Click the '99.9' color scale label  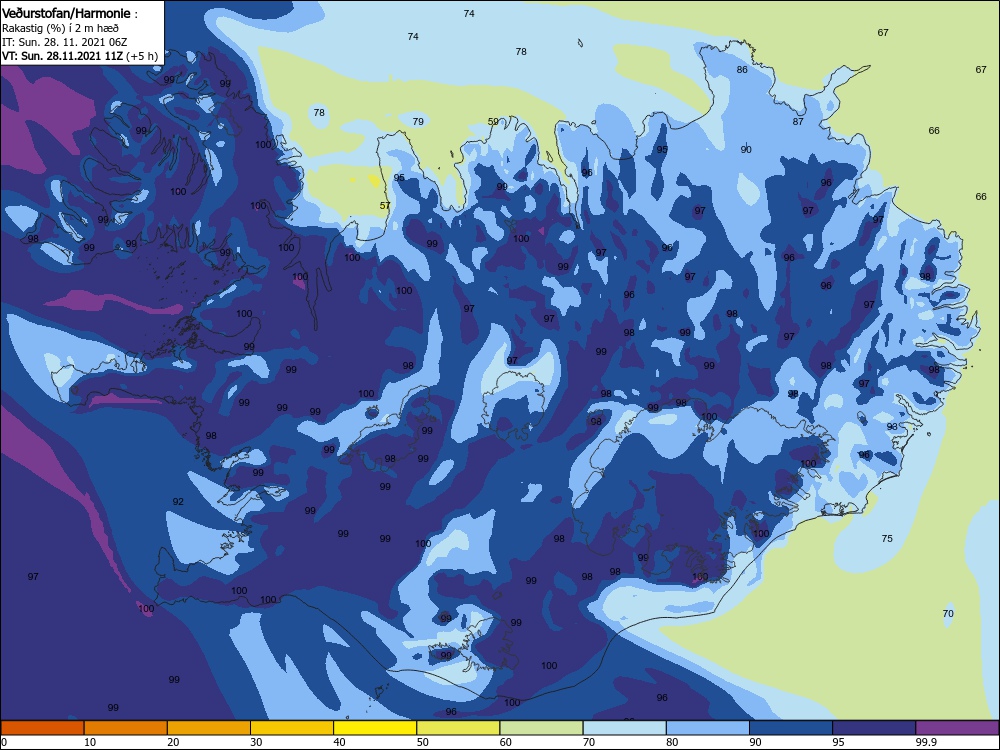pyautogui.click(x=926, y=742)
